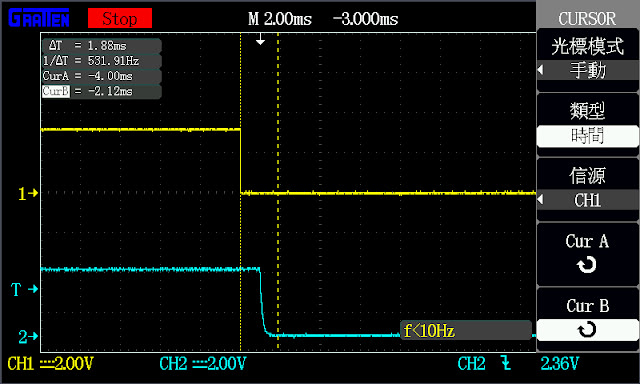Change the CH1 cursor source selection
Screen dimensions: 640x384
pos(588,200)
